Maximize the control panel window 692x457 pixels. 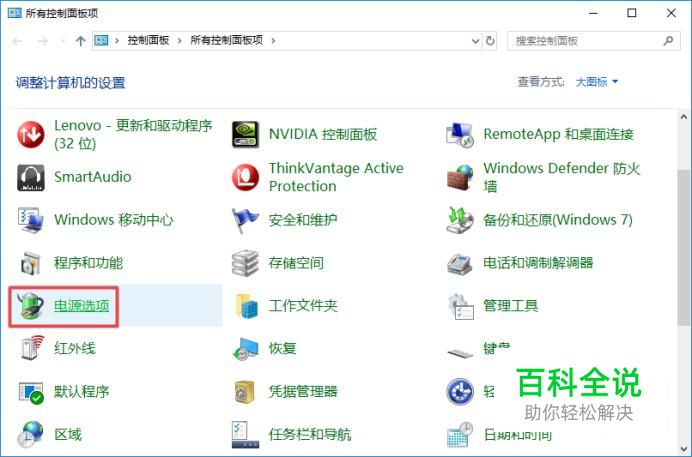[632, 13]
